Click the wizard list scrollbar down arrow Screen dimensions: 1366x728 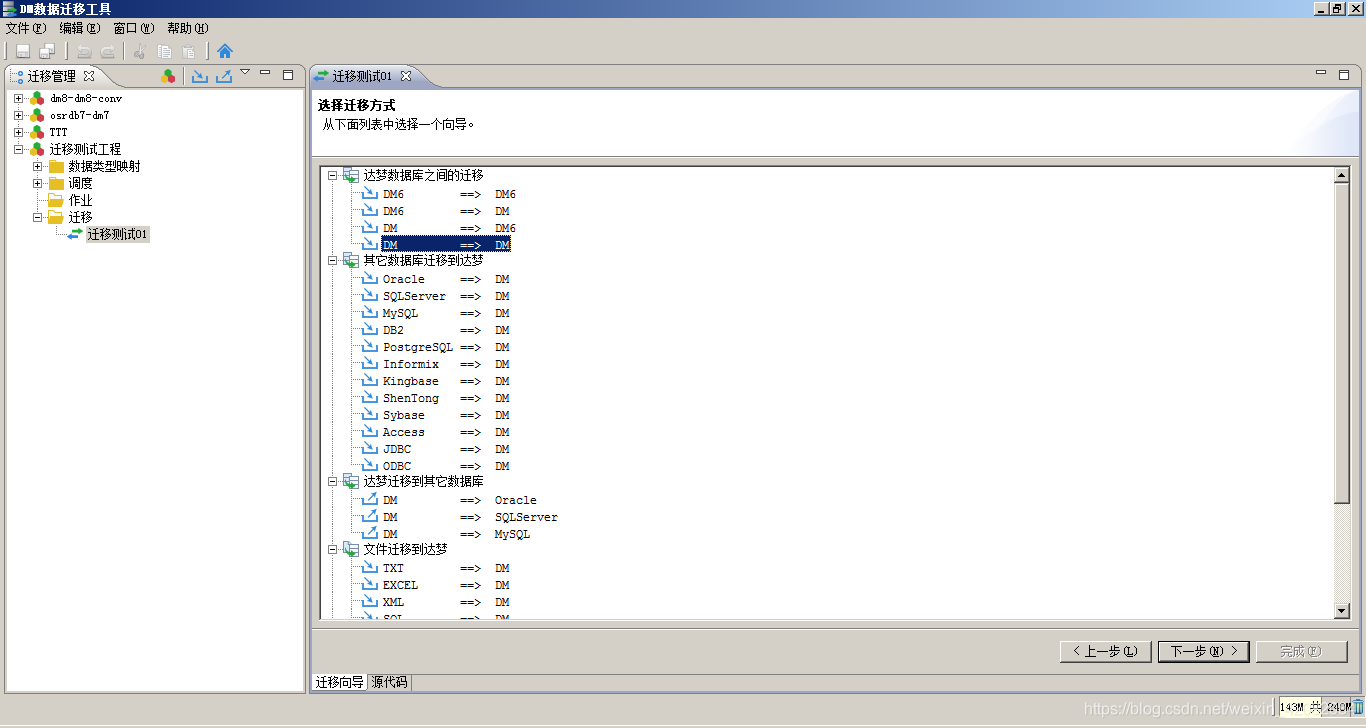[x=1342, y=611]
